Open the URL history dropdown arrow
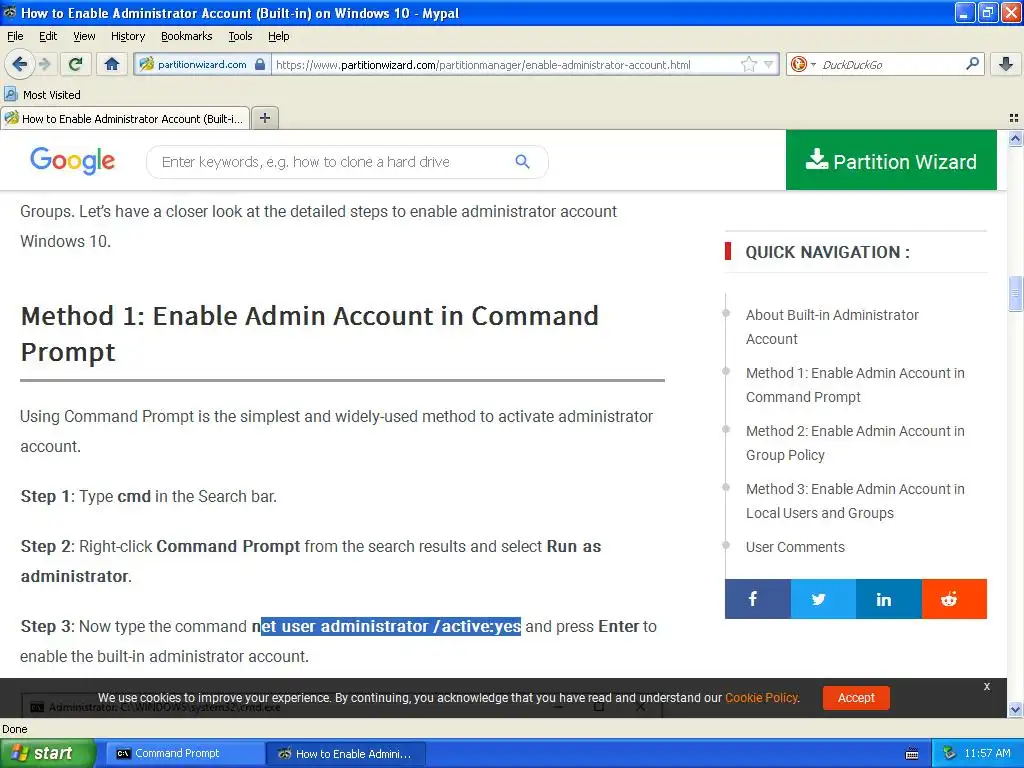Viewport: 1024px width, 768px height. tap(769, 64)
